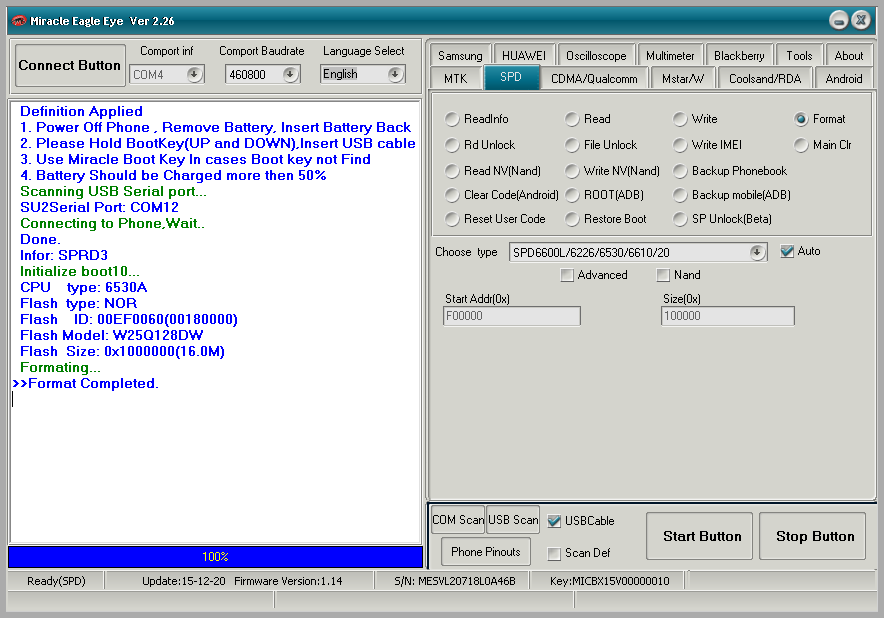Switch to the Mstar/W tab

click(x=683, y=78)
